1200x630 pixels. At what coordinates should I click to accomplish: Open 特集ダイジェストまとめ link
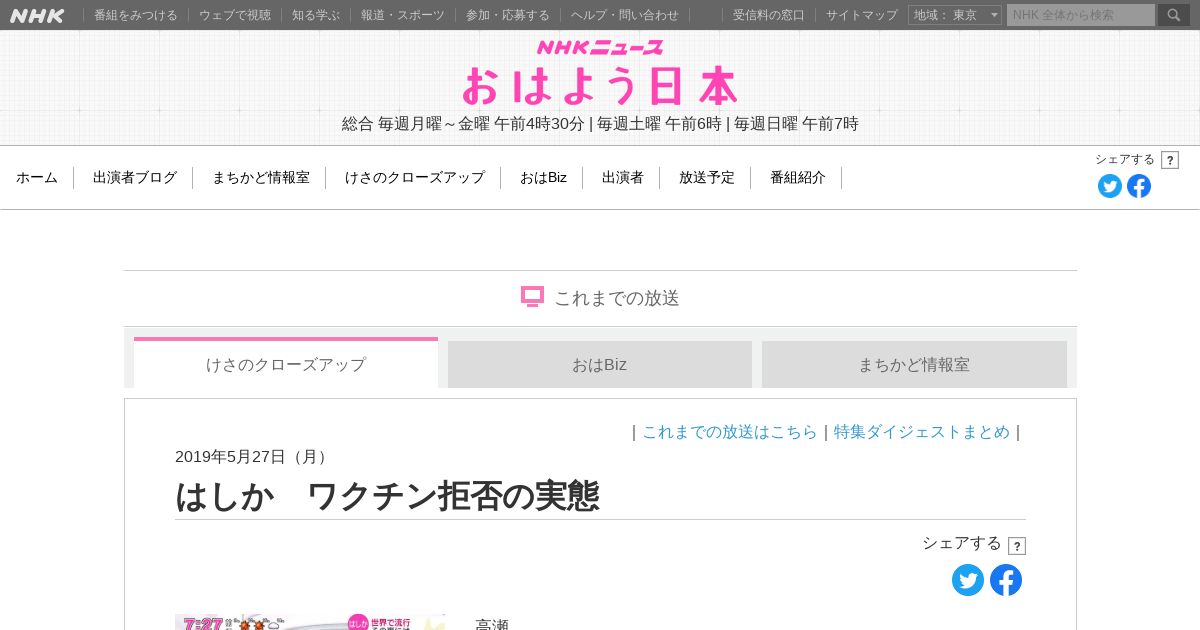tap(922, 432)
